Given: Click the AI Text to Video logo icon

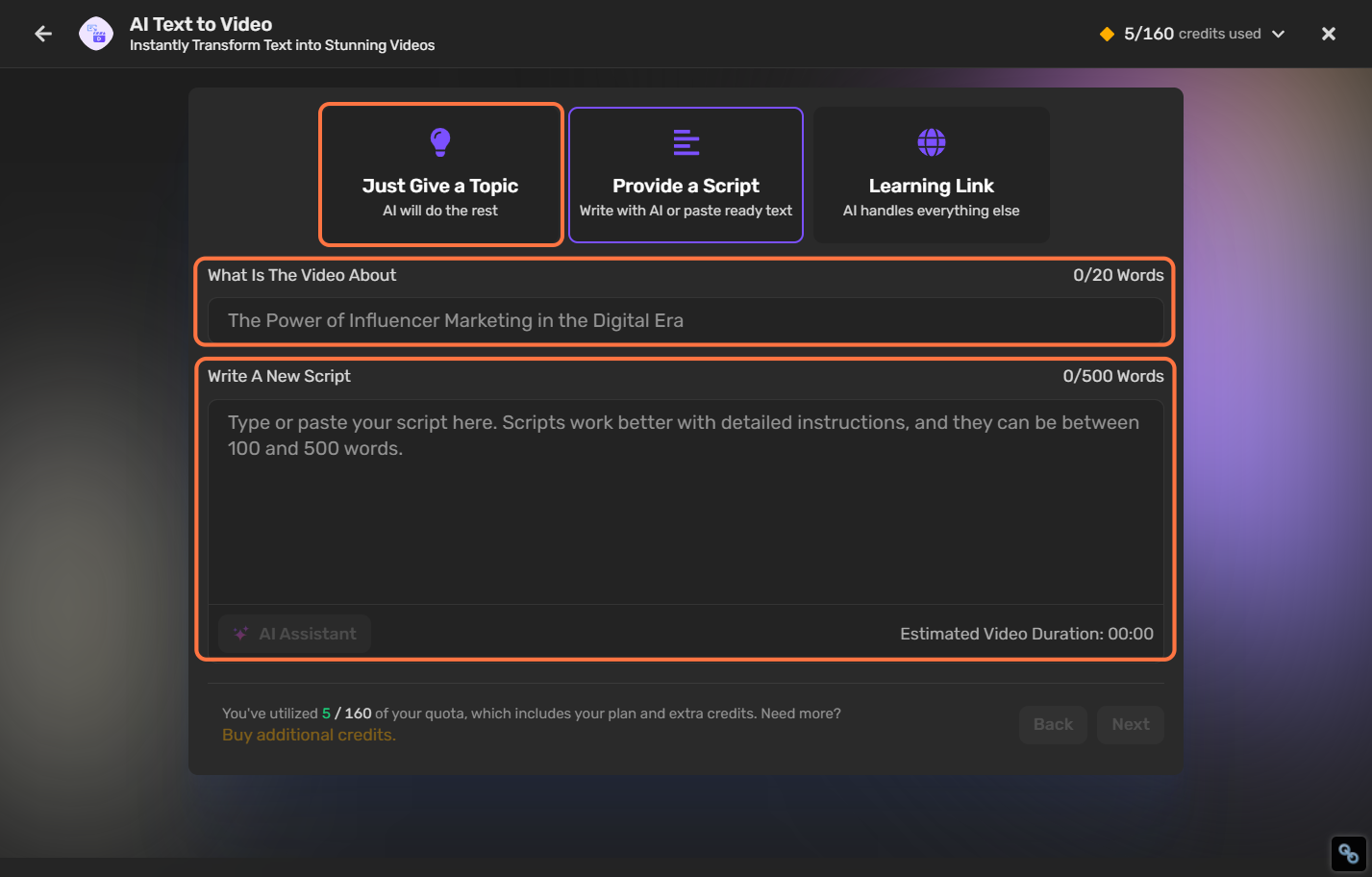Looking at the screenshot, I should 96,34.
